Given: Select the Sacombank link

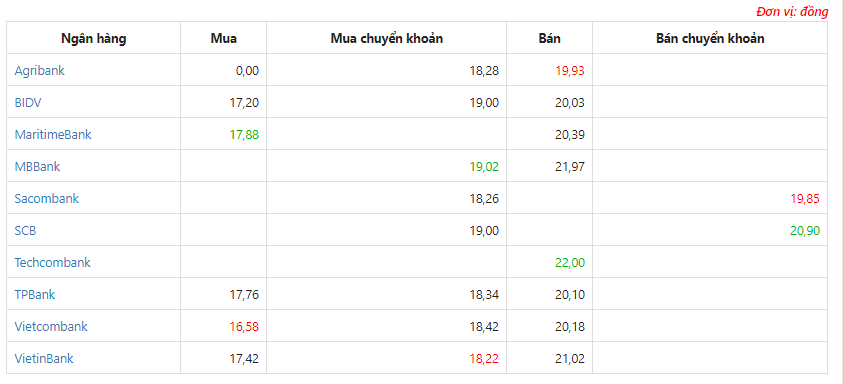Looking at the screenshot, I should 47,198.
